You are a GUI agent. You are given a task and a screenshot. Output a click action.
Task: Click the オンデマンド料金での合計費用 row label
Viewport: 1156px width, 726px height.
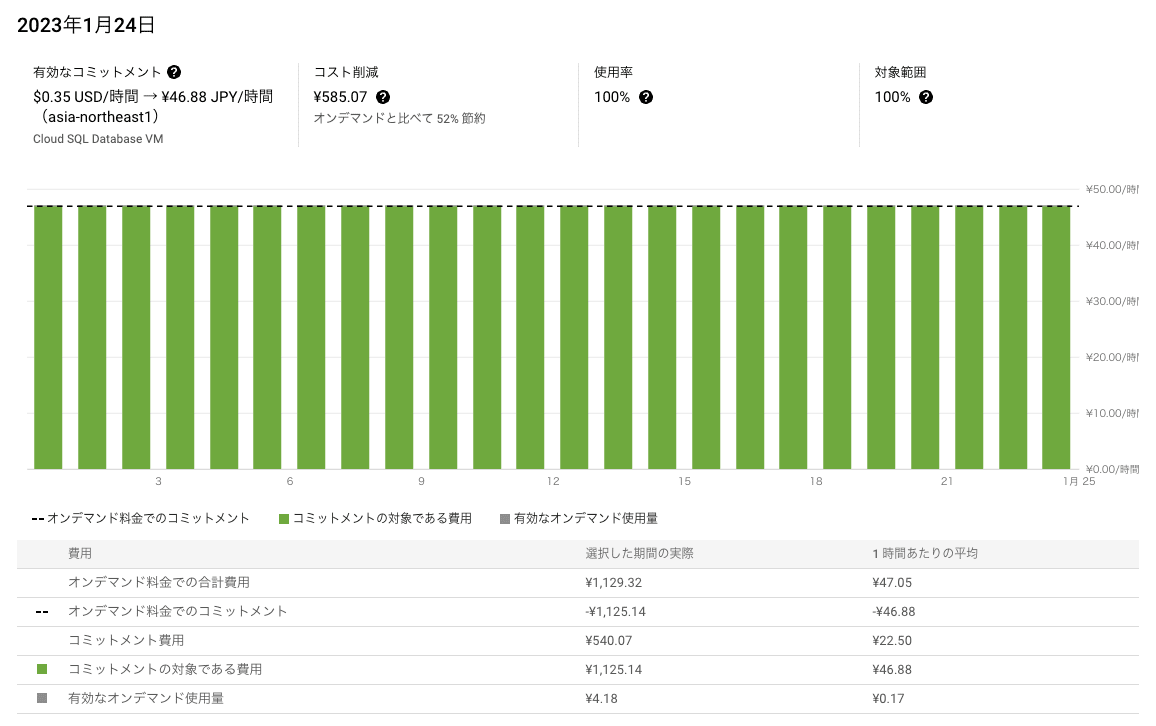click(159, 582)
